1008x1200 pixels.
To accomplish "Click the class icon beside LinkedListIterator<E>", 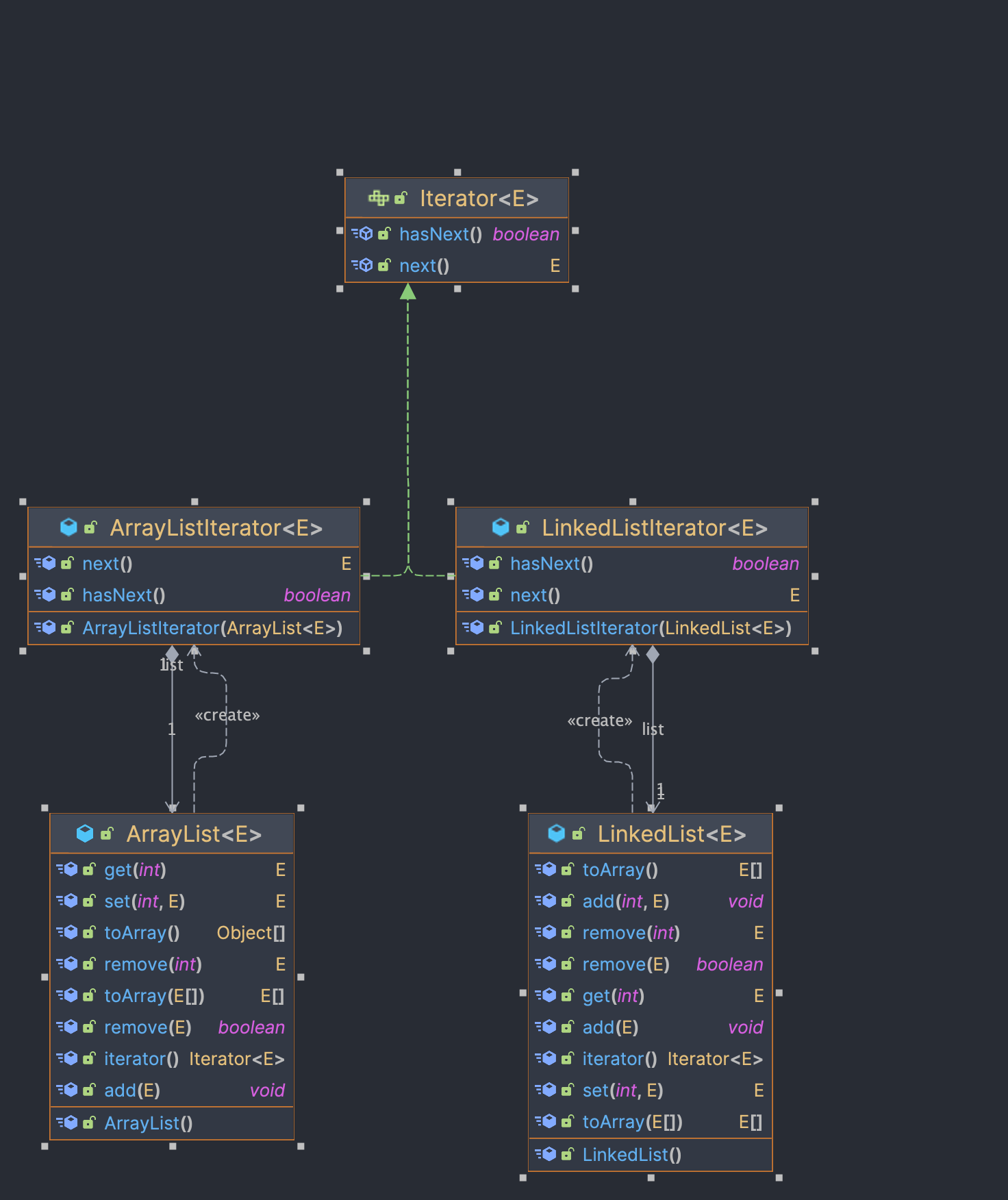I will pyautogui.click(x=501, y=527).
